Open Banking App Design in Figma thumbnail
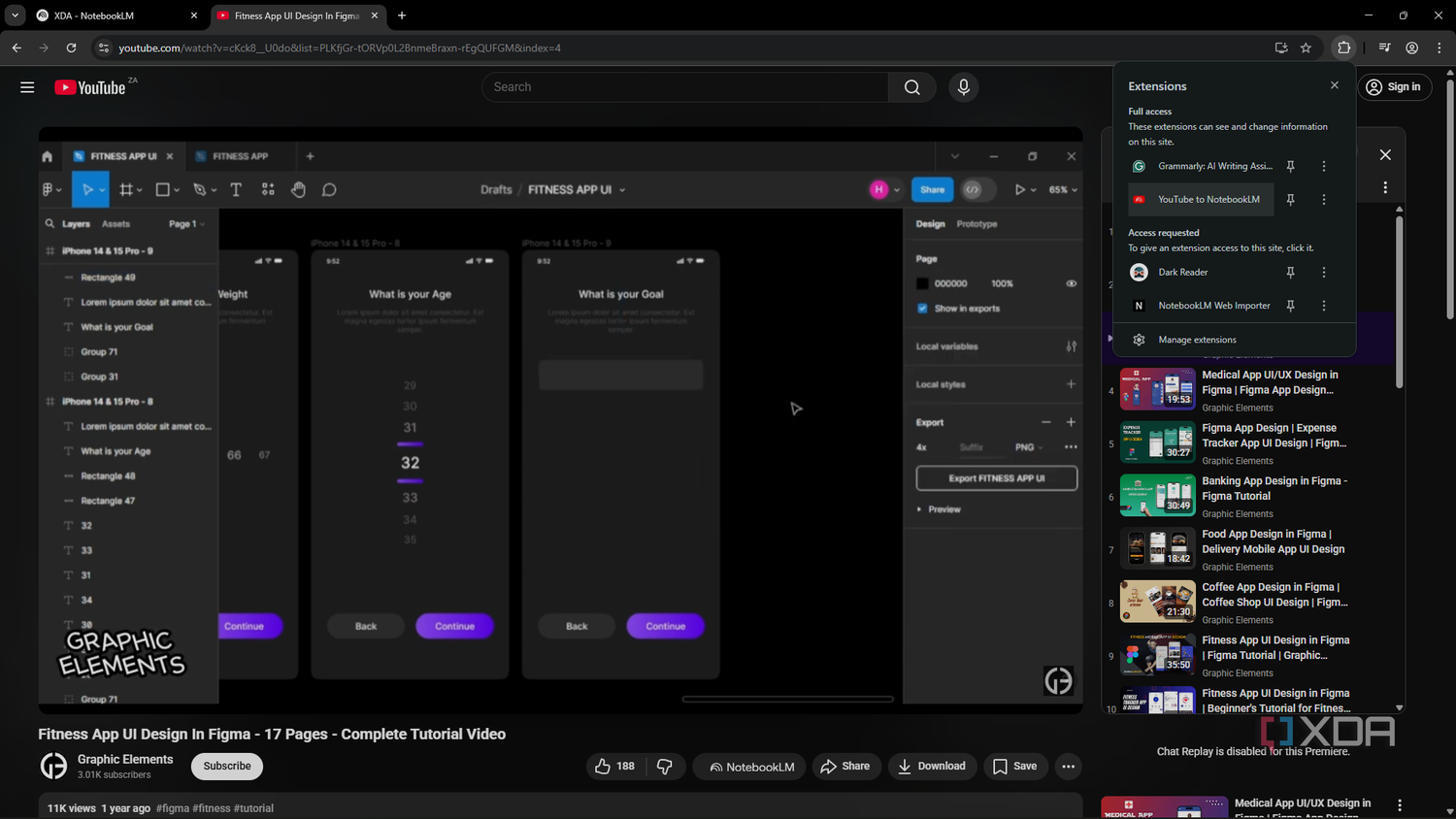This screenshot has width=1456, height=819. click(x=1158, y=495)
